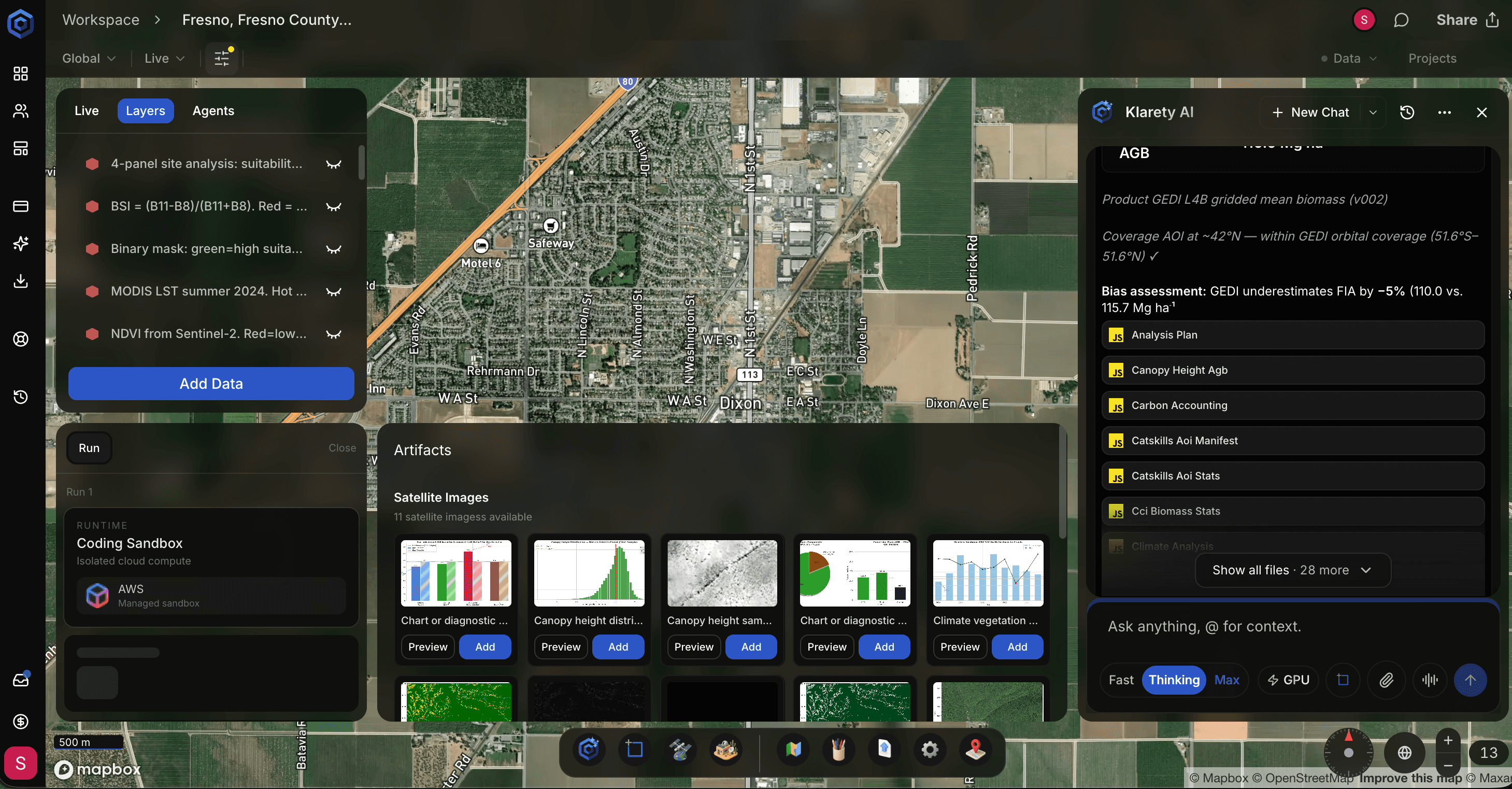Open the team members icon in sidebar
This screenshot has width=1512, height=789.
click(21, 111)
